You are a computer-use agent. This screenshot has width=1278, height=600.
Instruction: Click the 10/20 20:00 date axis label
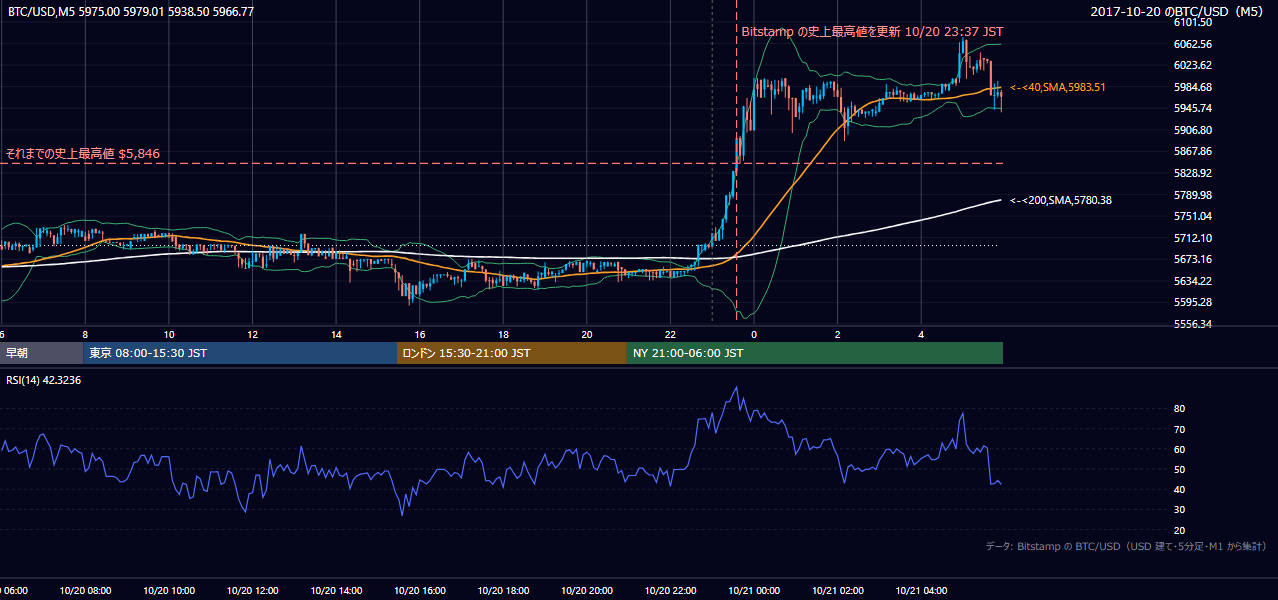coord(587,591)
